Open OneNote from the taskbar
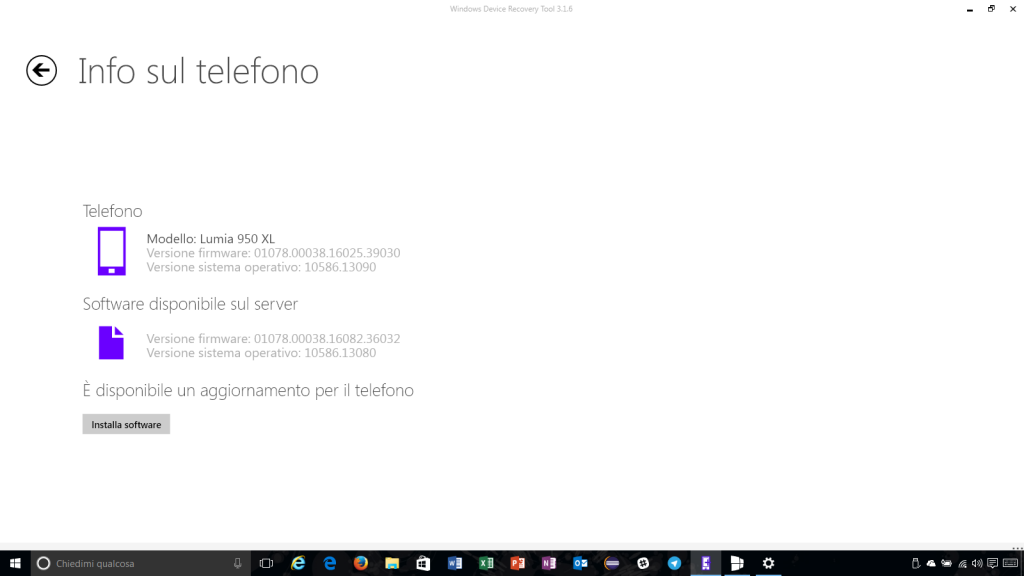Screen dimensions: 1024x576 [549, 563]
